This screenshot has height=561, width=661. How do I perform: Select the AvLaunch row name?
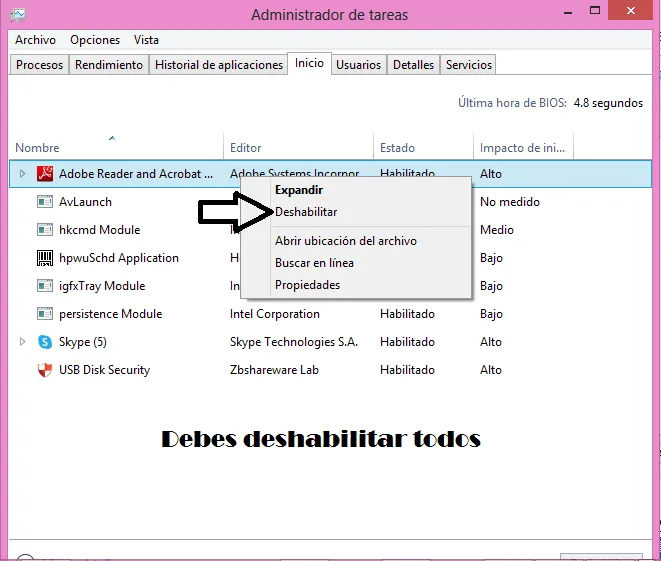click(x=85, y=202)
